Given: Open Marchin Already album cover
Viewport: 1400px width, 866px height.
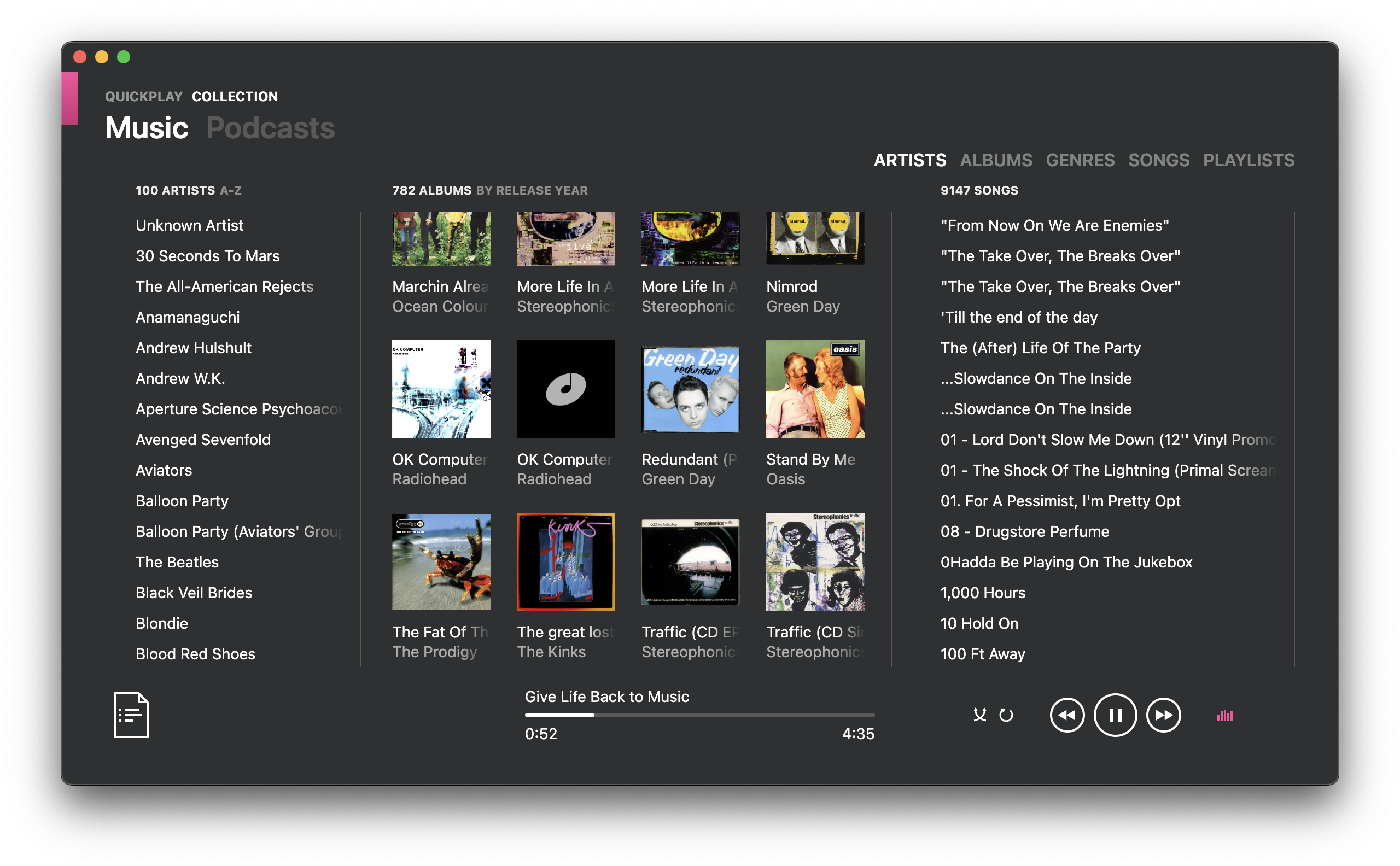Looking at the screenshot, I should pos(441,239).
